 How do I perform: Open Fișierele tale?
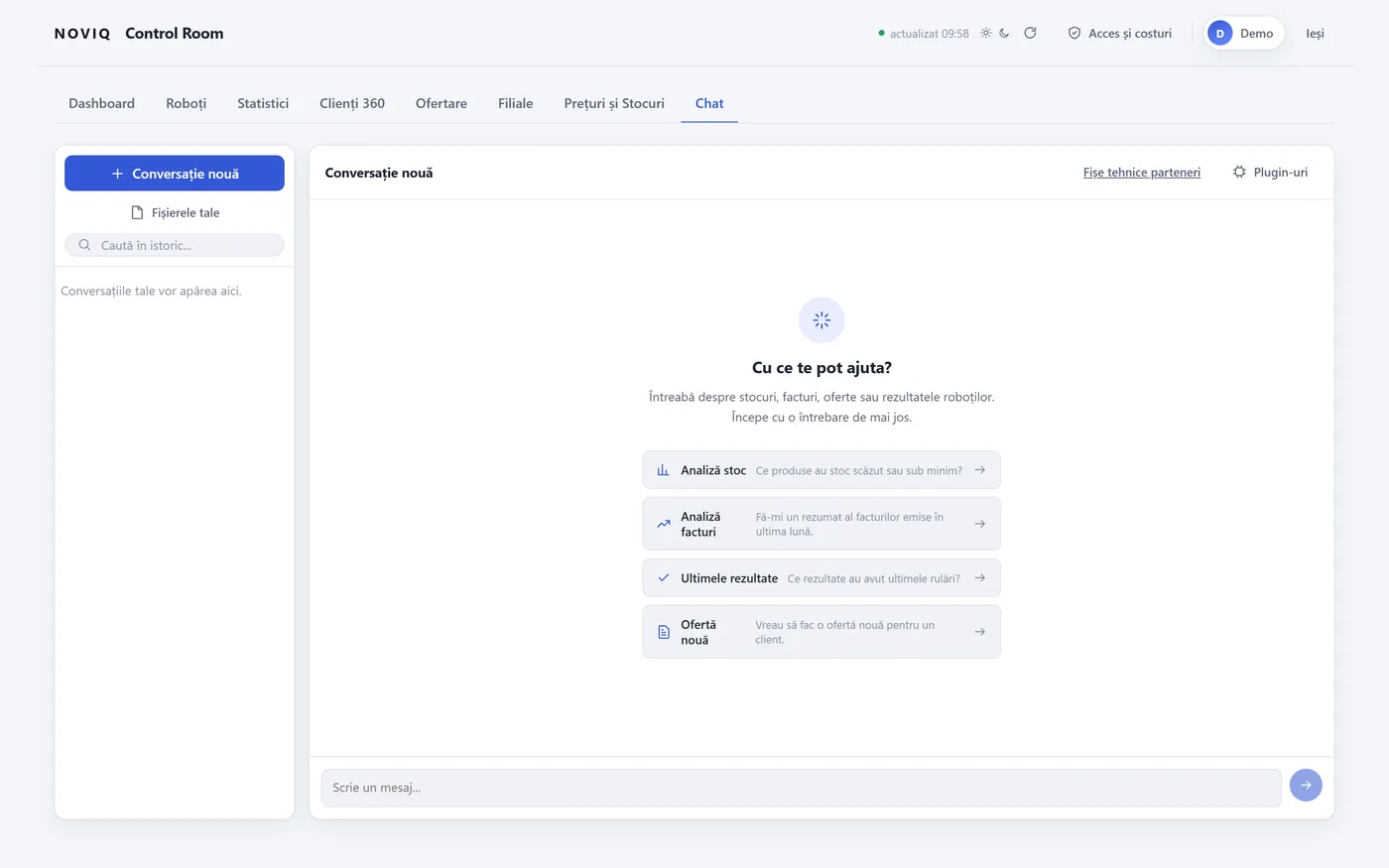(175, 212)
